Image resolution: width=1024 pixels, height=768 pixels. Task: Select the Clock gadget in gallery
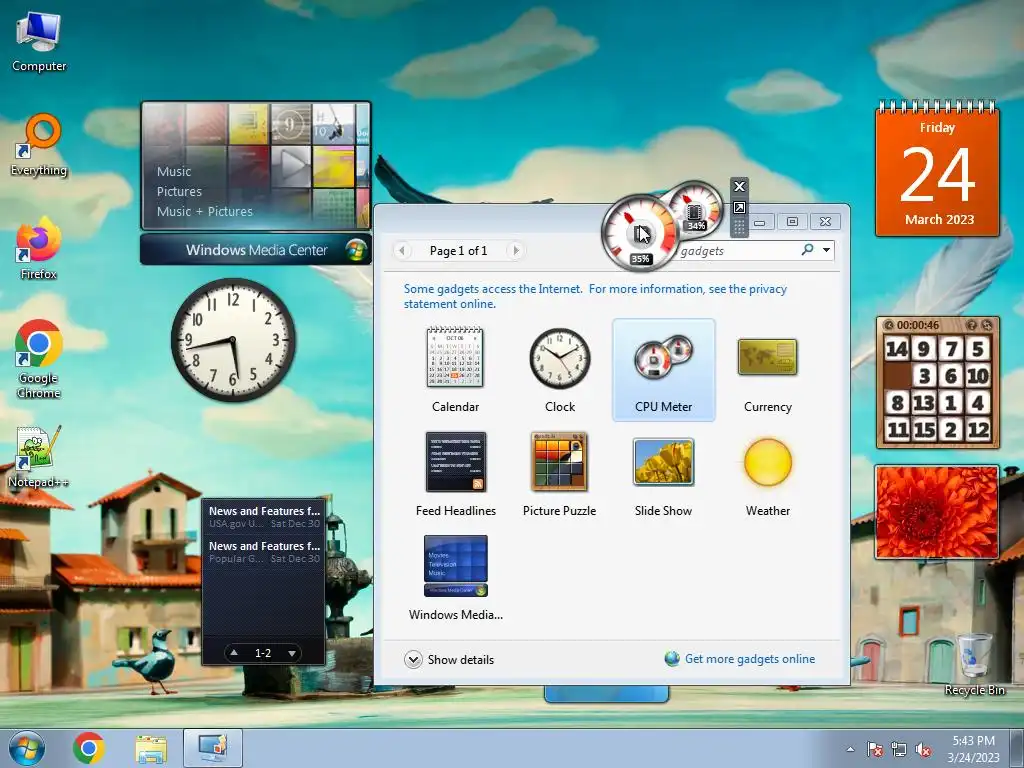point(560,370)
